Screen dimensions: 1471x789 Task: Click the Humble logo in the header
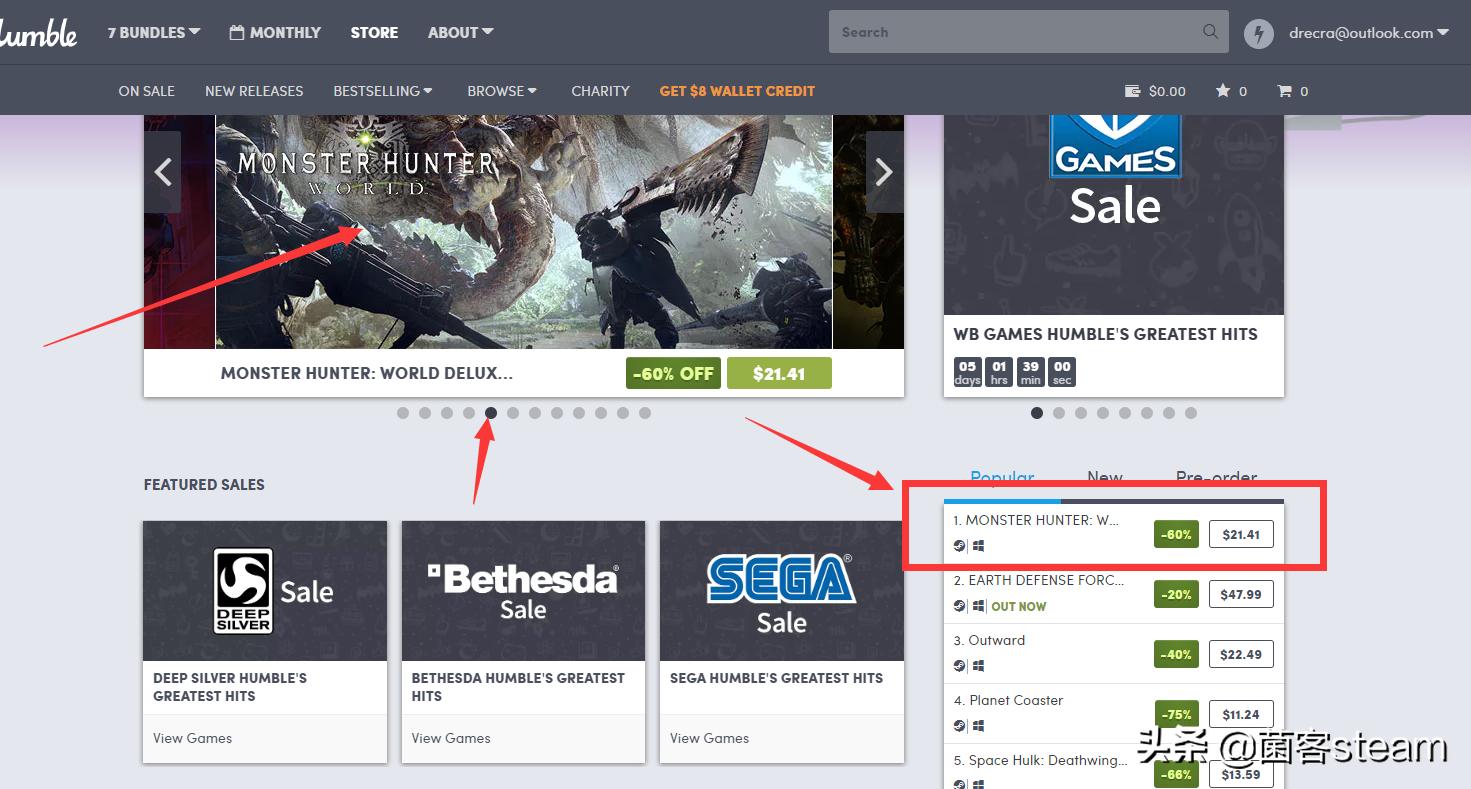click(x=38, y=33)
